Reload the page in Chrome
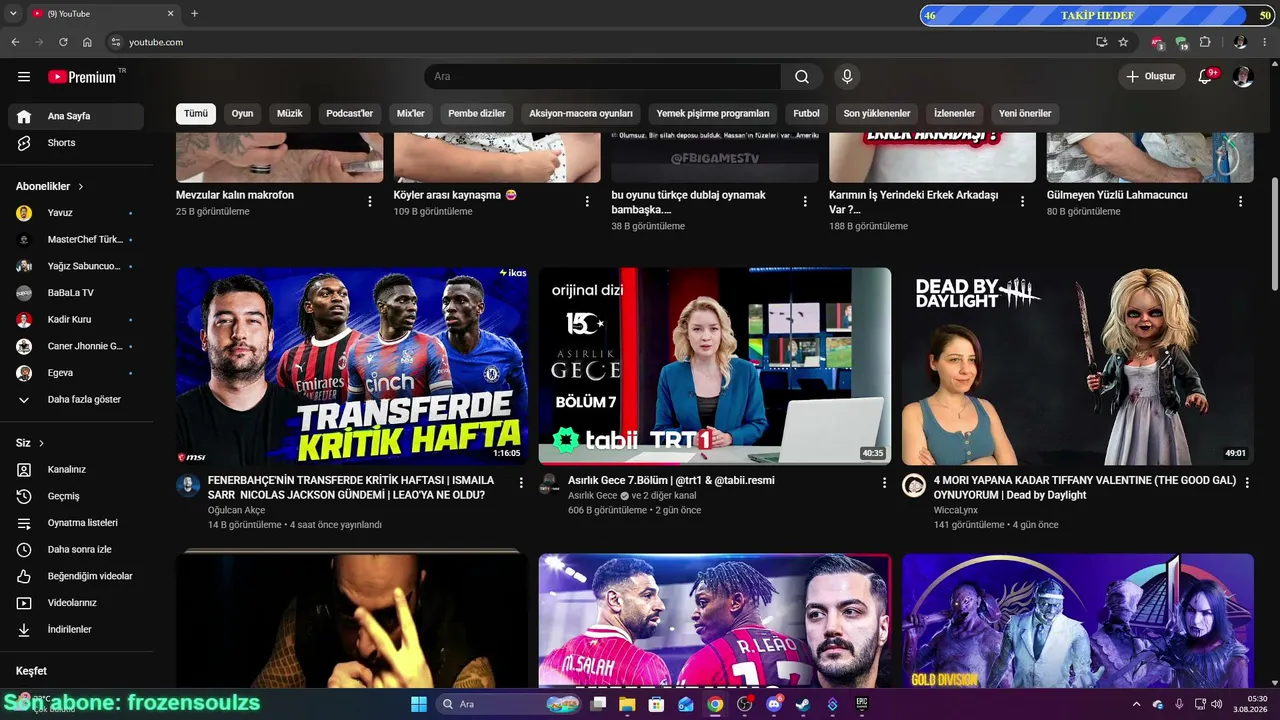 (x=63, y=42)
